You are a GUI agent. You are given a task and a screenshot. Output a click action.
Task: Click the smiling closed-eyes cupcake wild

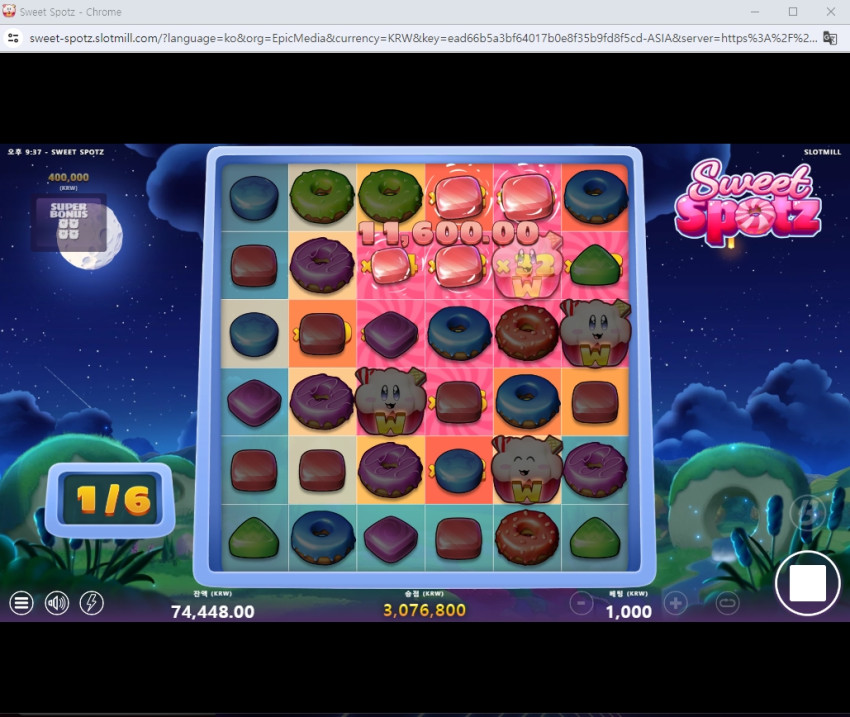point(526,469)
